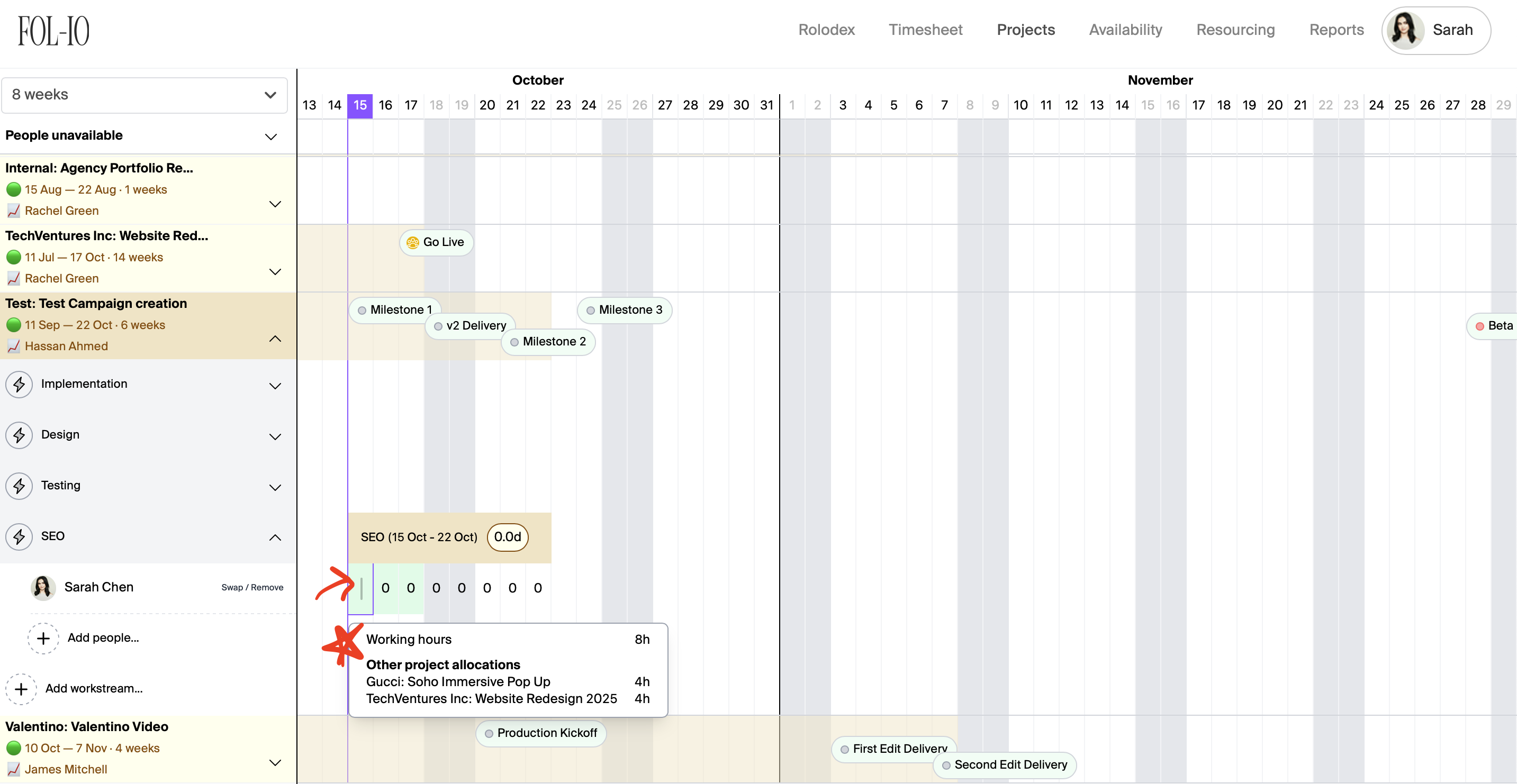This screenshot has height=784, width=1517.
Task: Select the Milestone 3 marker
Action: pyautogui.click(x=624, y=310)
